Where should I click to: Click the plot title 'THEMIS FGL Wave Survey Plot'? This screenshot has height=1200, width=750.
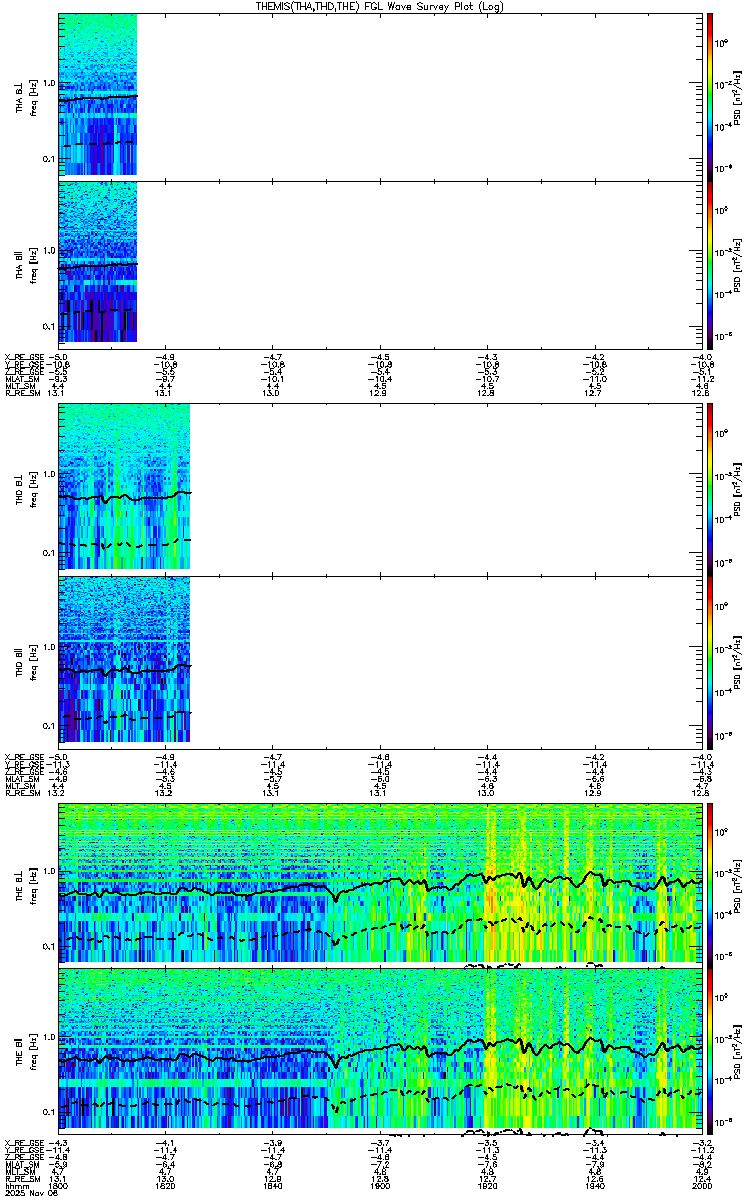tap(381, 6)
